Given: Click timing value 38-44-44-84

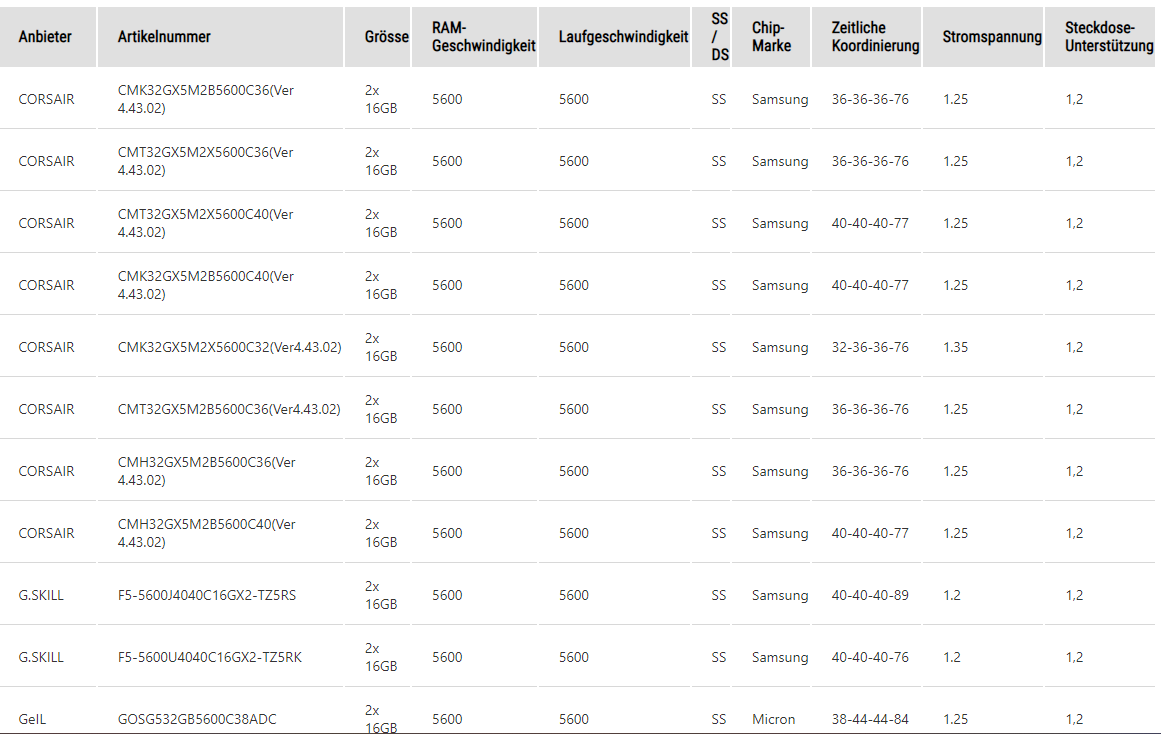Looking at the screenshot, I should 870,719.
